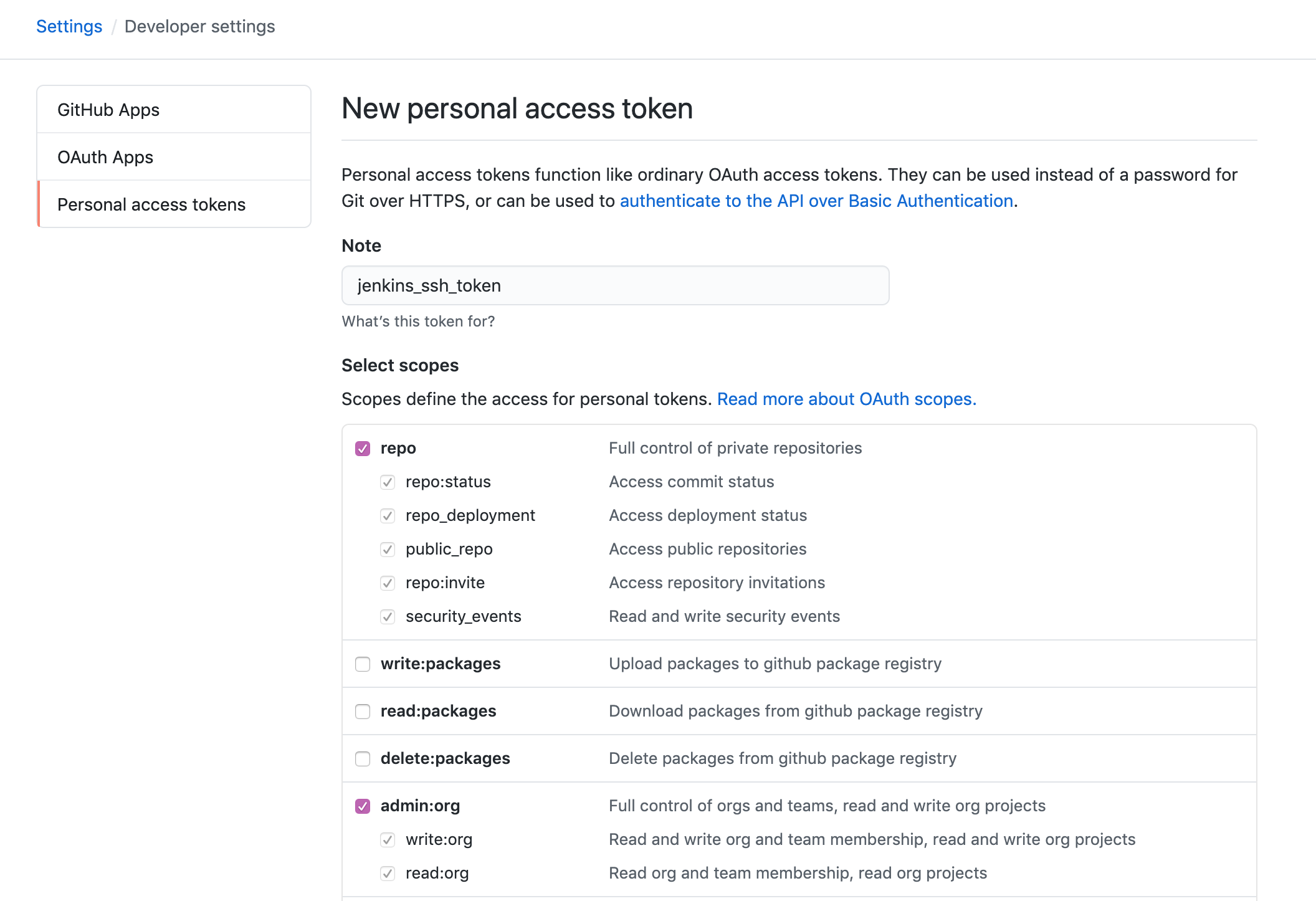This screenshot has width=1316, height=901.
Task: Toggle the repo:invite checkbox
Action: click(x=388, y=583)
